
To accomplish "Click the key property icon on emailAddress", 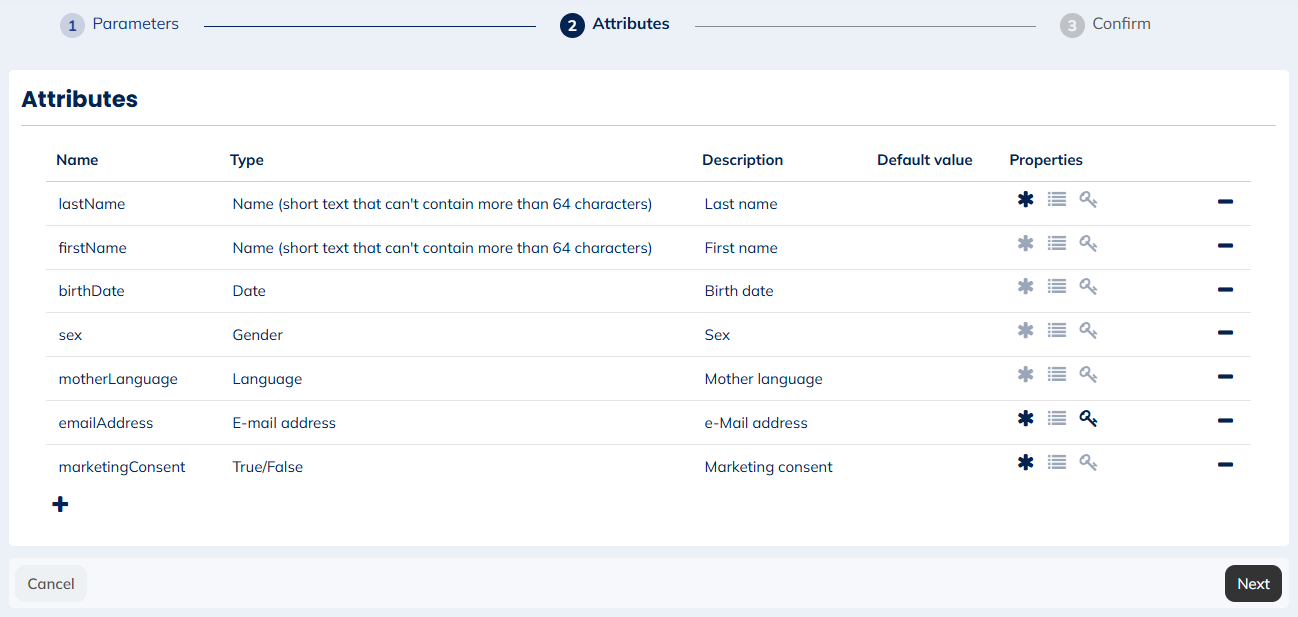I will pyautogui.click(x=1088, y=418).
